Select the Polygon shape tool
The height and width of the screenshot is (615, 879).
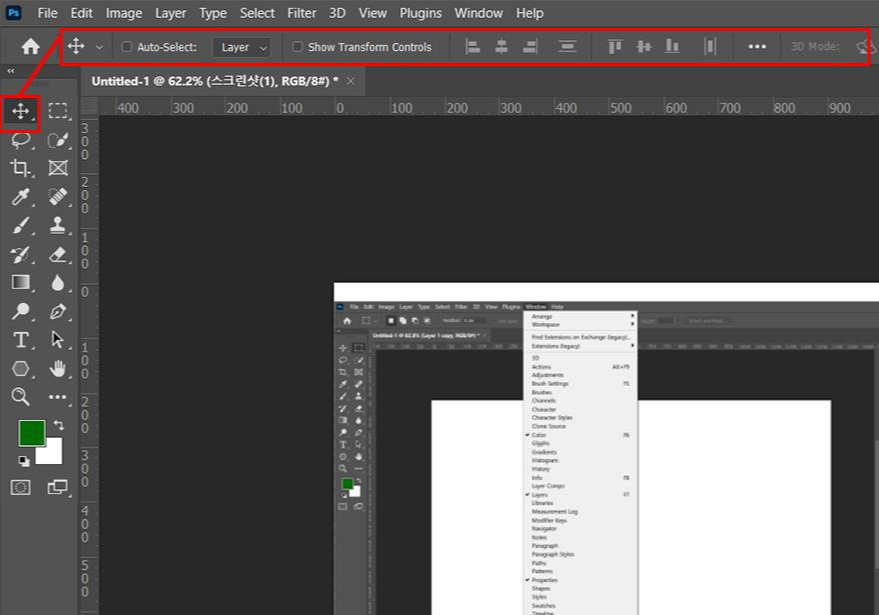click(21, 368)
